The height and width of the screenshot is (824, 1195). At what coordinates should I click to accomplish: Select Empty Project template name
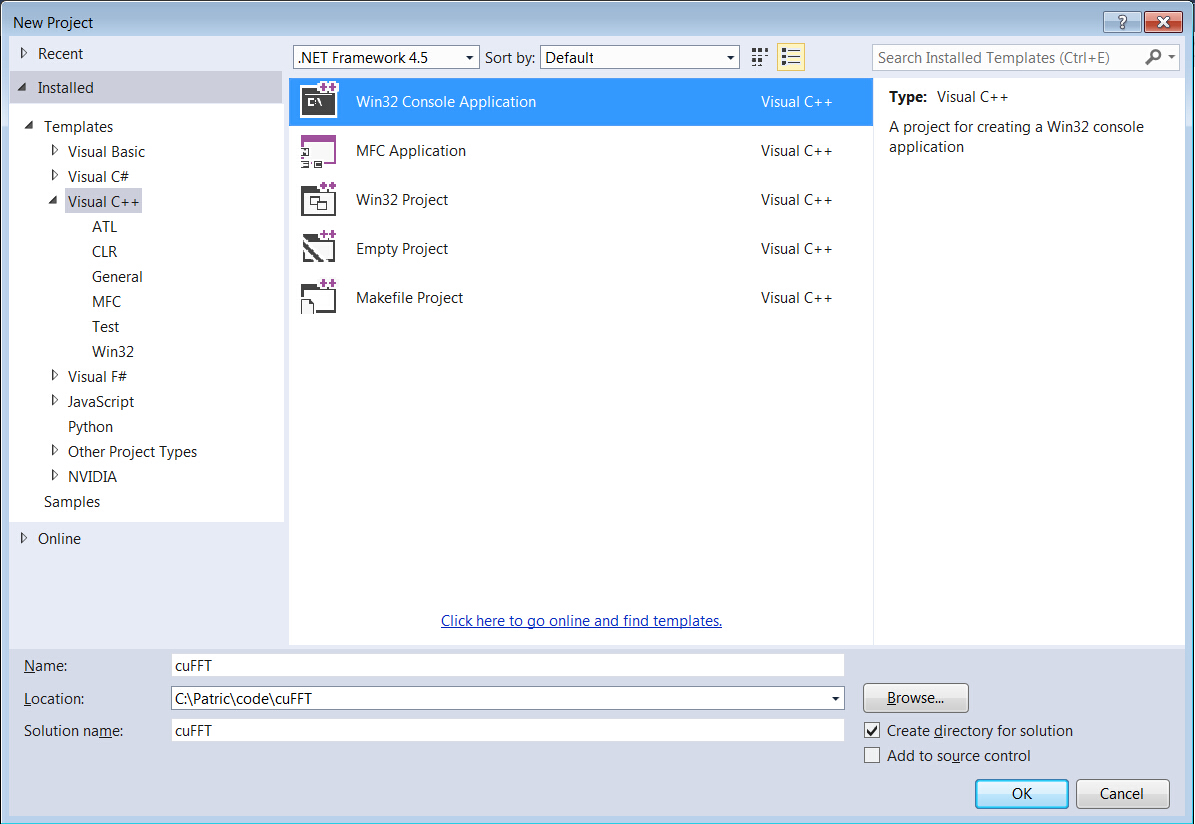coord(402,248)
